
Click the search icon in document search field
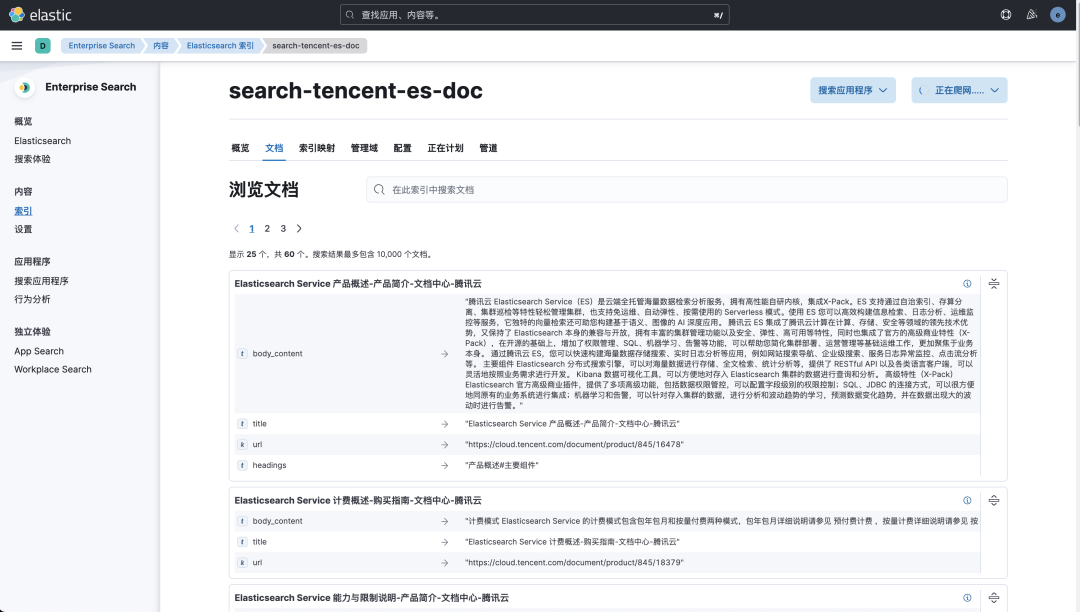pyautogui.click(x=379, y=189)
